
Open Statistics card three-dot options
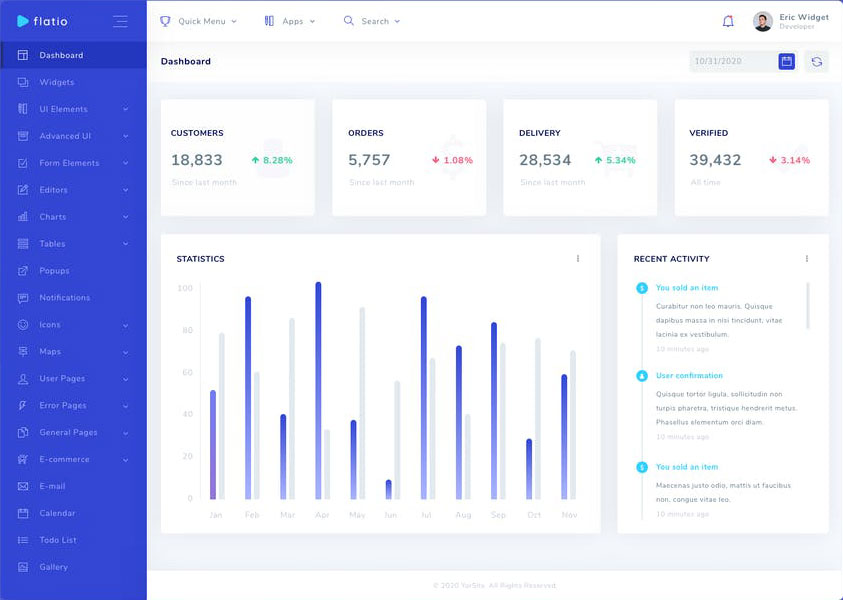click(x=578, y=259)
